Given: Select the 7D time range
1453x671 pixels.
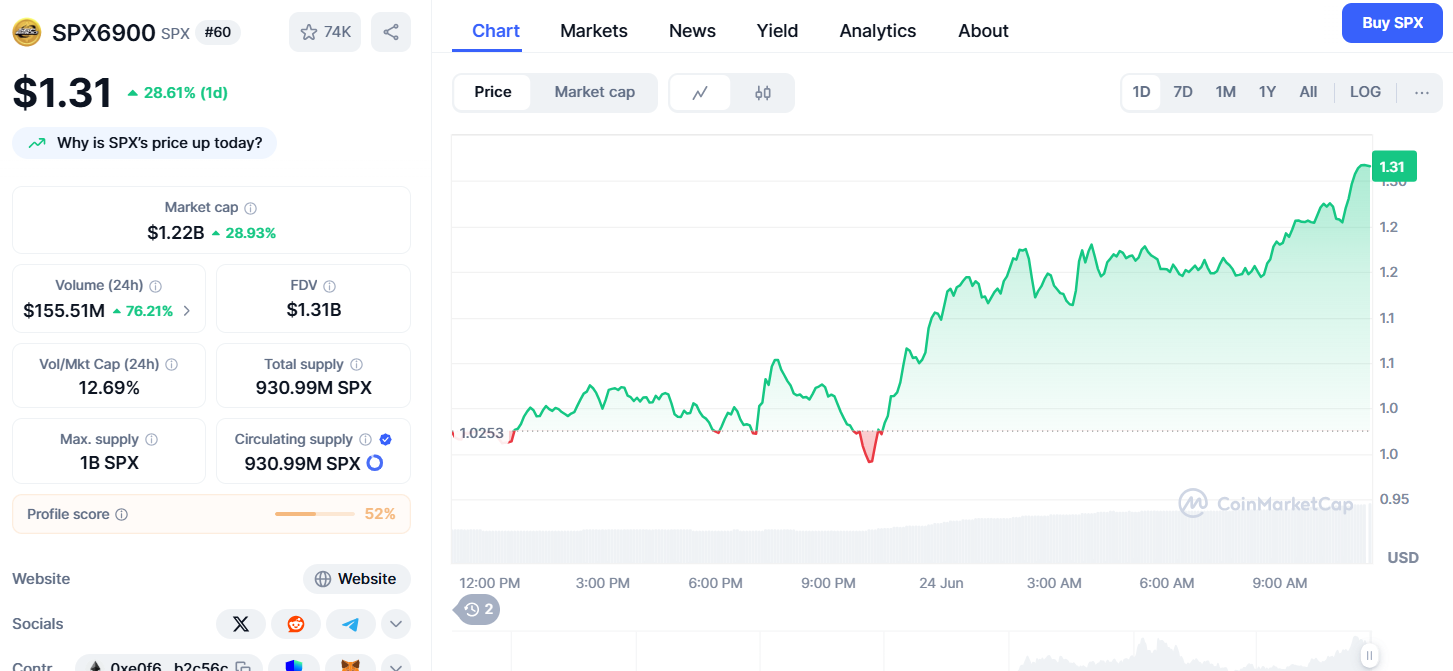Looking at the screenshot, I should (x=1183, y=92).
